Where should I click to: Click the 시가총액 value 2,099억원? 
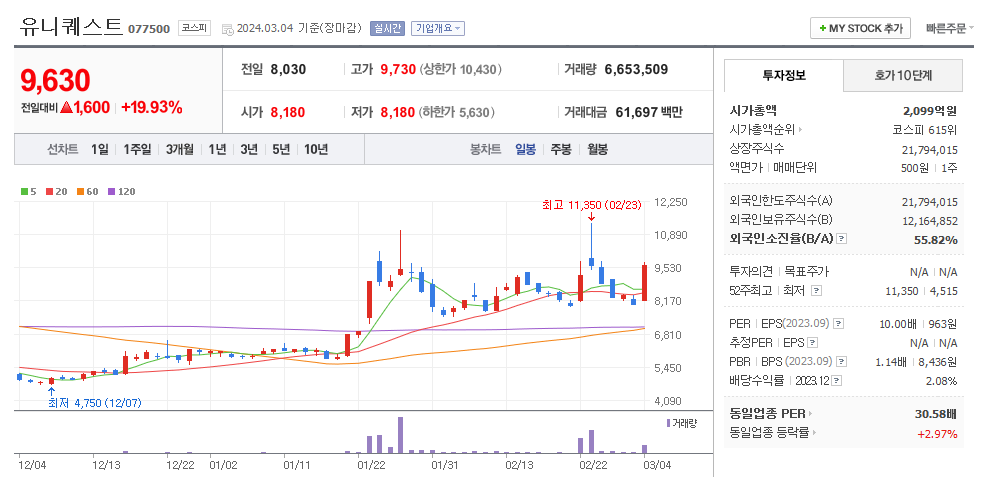(x=930, y=111)
